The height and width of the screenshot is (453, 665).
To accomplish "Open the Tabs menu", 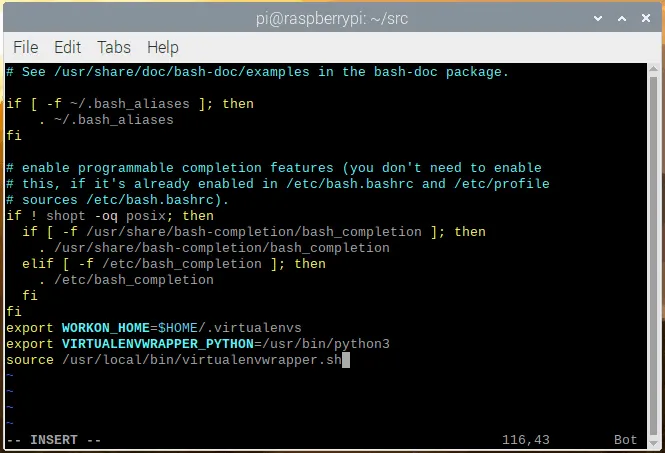I will pyautogui.click(x=114, y=47).
